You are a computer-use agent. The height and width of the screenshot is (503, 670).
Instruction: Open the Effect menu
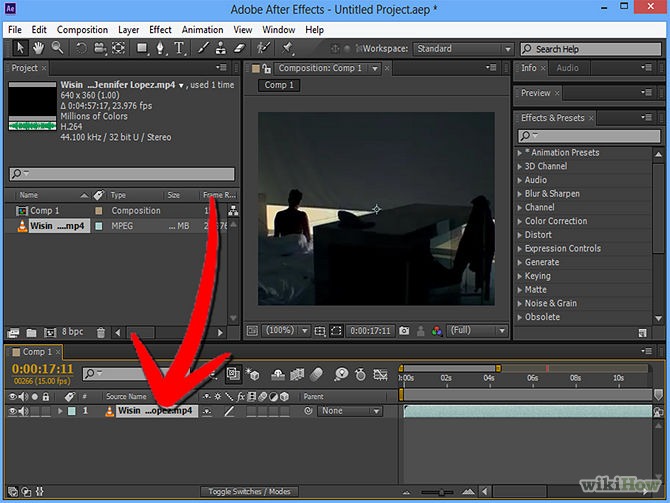coord(160,30)
